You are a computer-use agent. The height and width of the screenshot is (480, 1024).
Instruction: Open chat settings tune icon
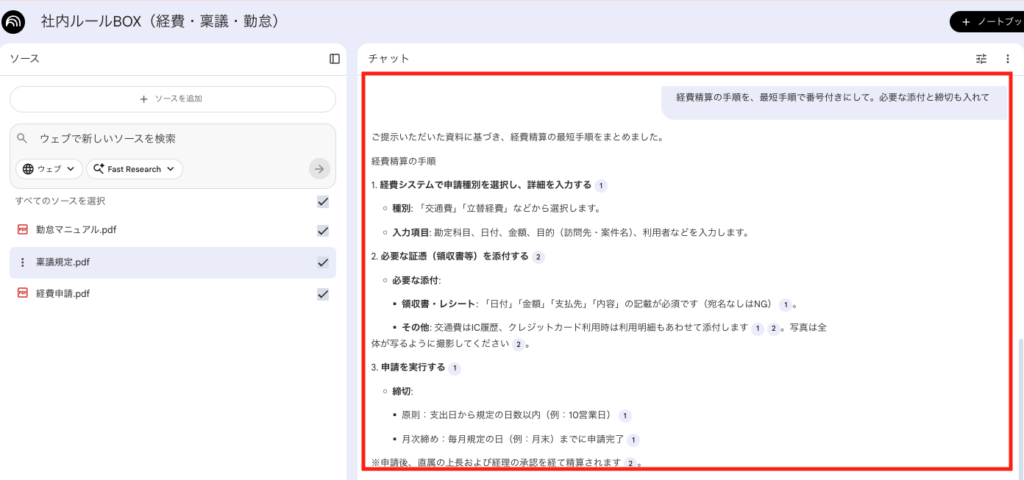tap(981, 59)
